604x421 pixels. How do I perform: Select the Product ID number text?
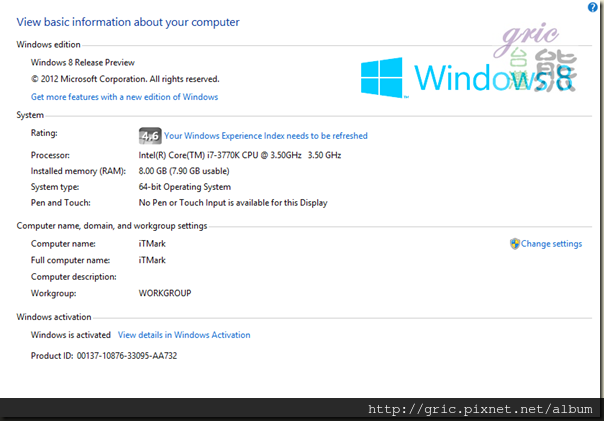pos(127,356)
